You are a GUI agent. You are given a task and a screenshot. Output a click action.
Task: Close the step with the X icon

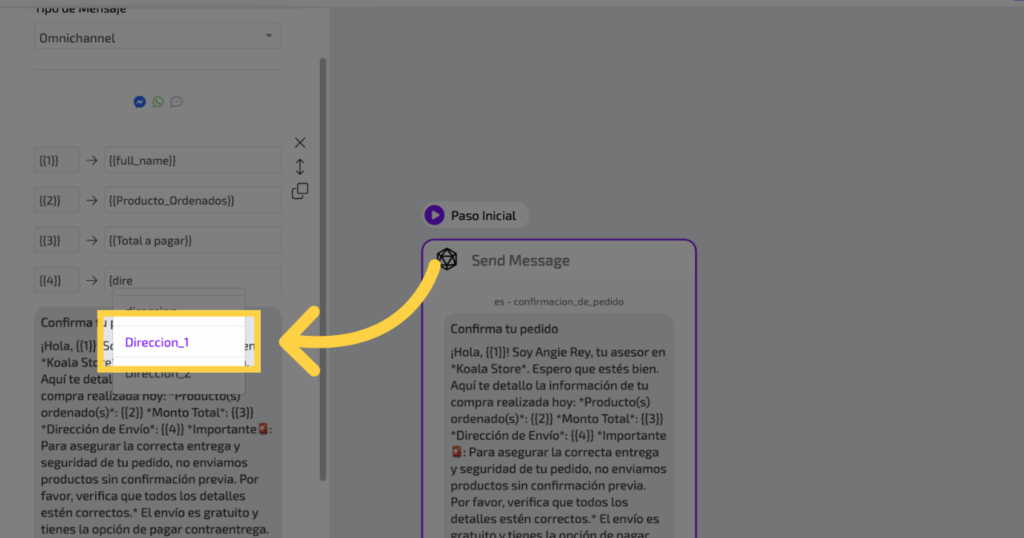[300, 143]
